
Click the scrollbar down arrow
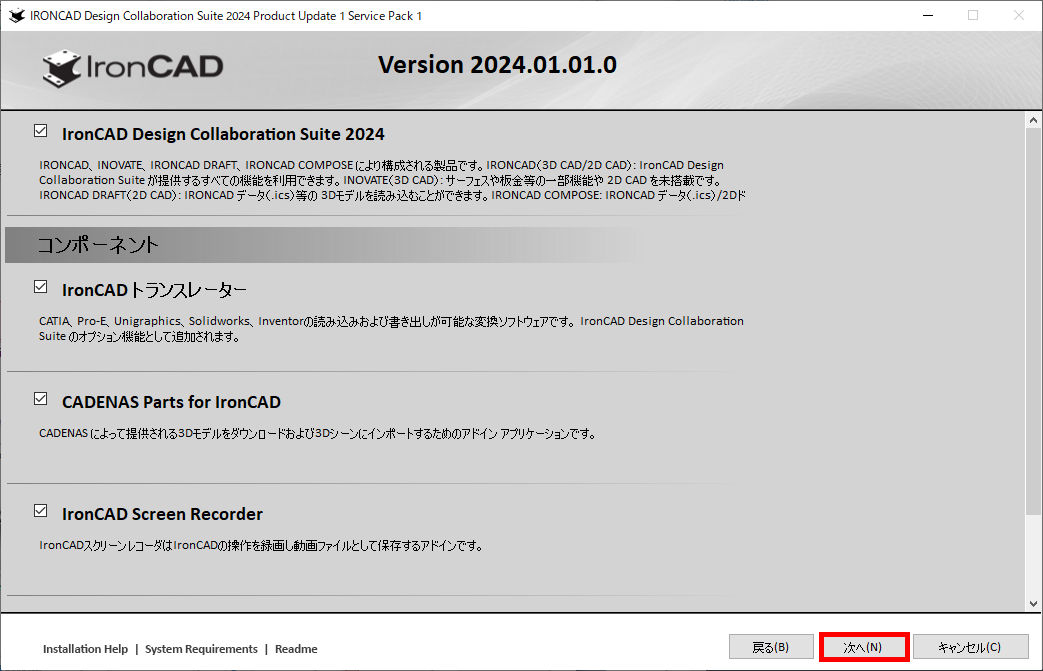(1034, 603)
